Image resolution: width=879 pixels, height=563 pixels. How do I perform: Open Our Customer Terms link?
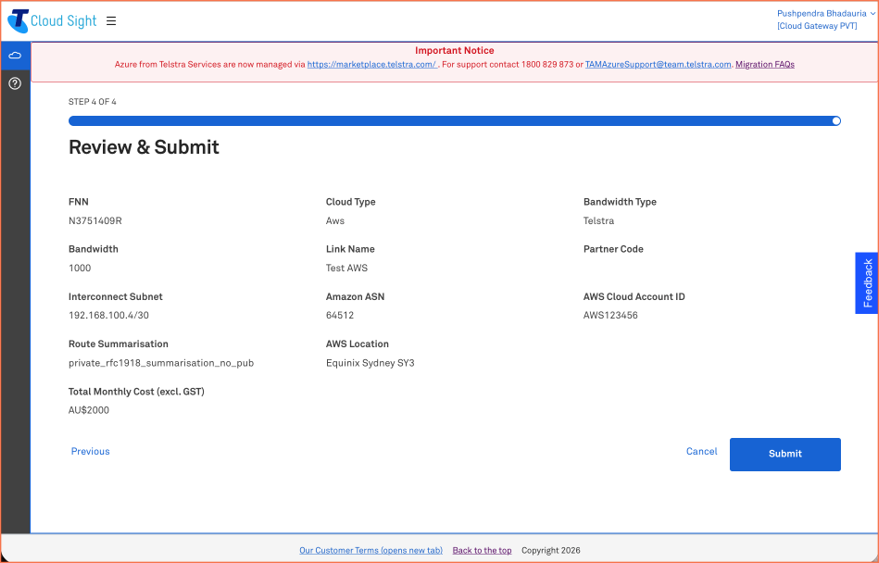[x=371, y=551]
